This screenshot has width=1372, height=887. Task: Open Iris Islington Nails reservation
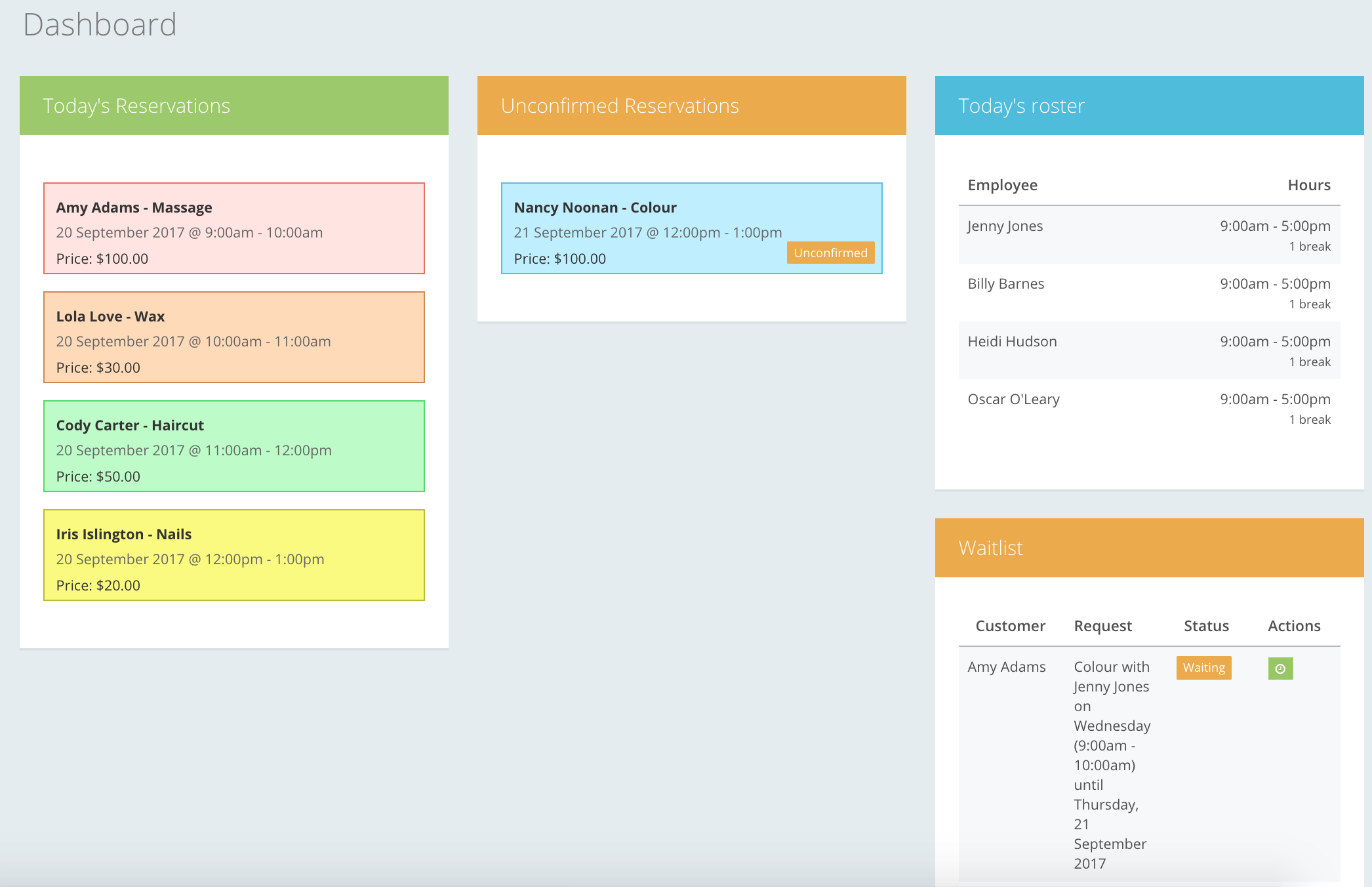(234, 555)
